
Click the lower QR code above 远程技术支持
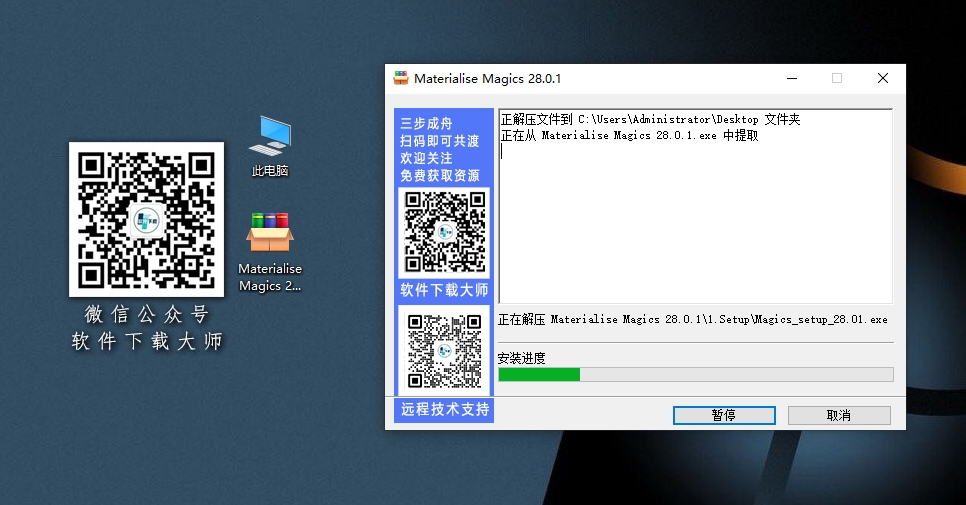pyautogui.click(x=444, y=351)
